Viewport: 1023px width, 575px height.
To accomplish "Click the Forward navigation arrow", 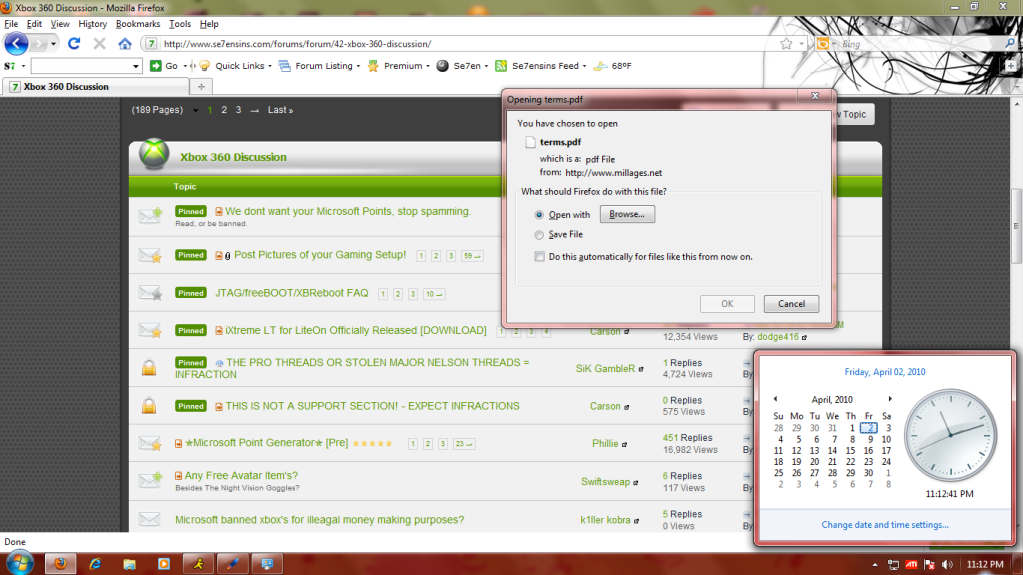I will [x=39, y=44].
